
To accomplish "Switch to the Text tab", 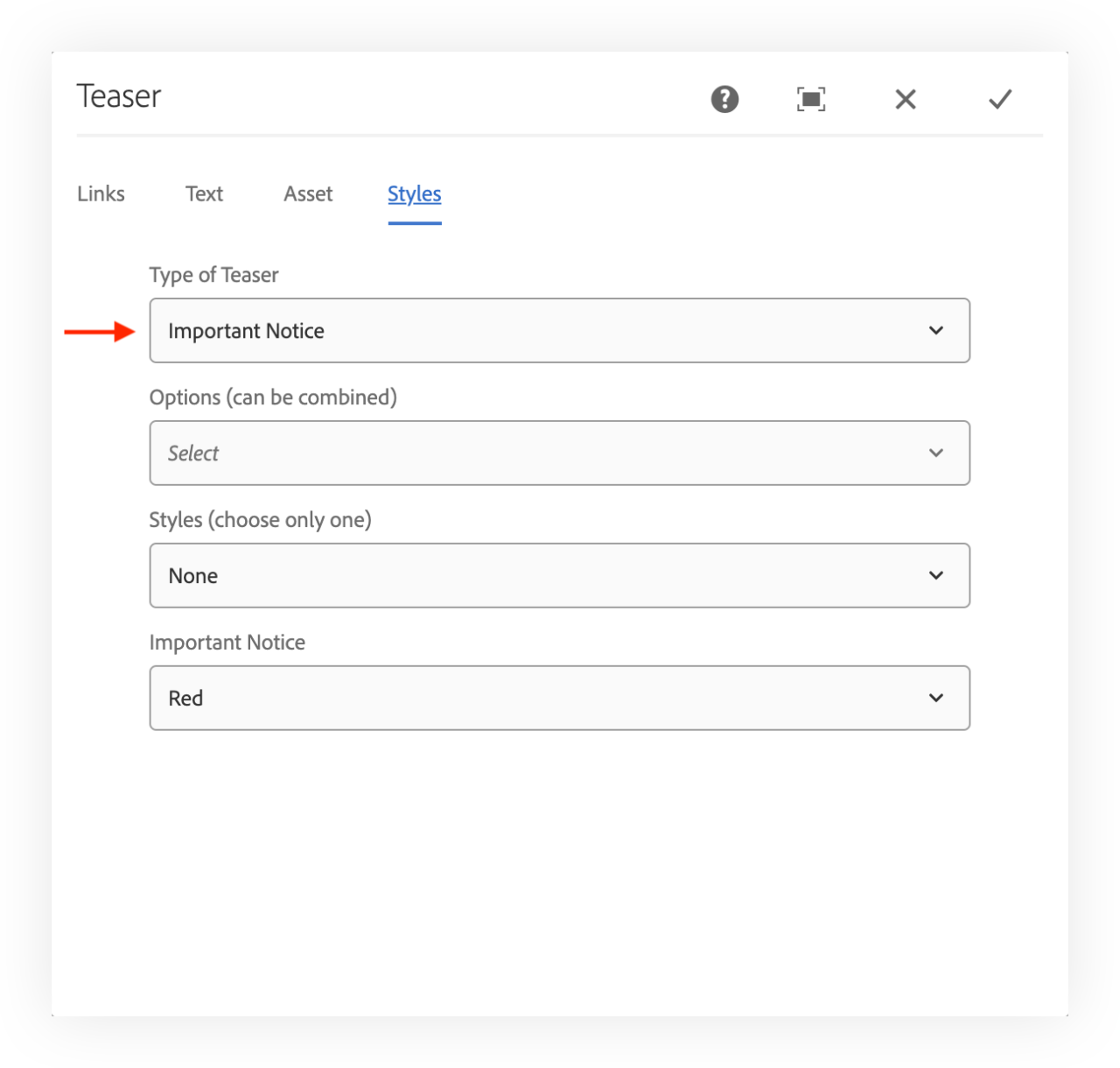I will (204, 193).
